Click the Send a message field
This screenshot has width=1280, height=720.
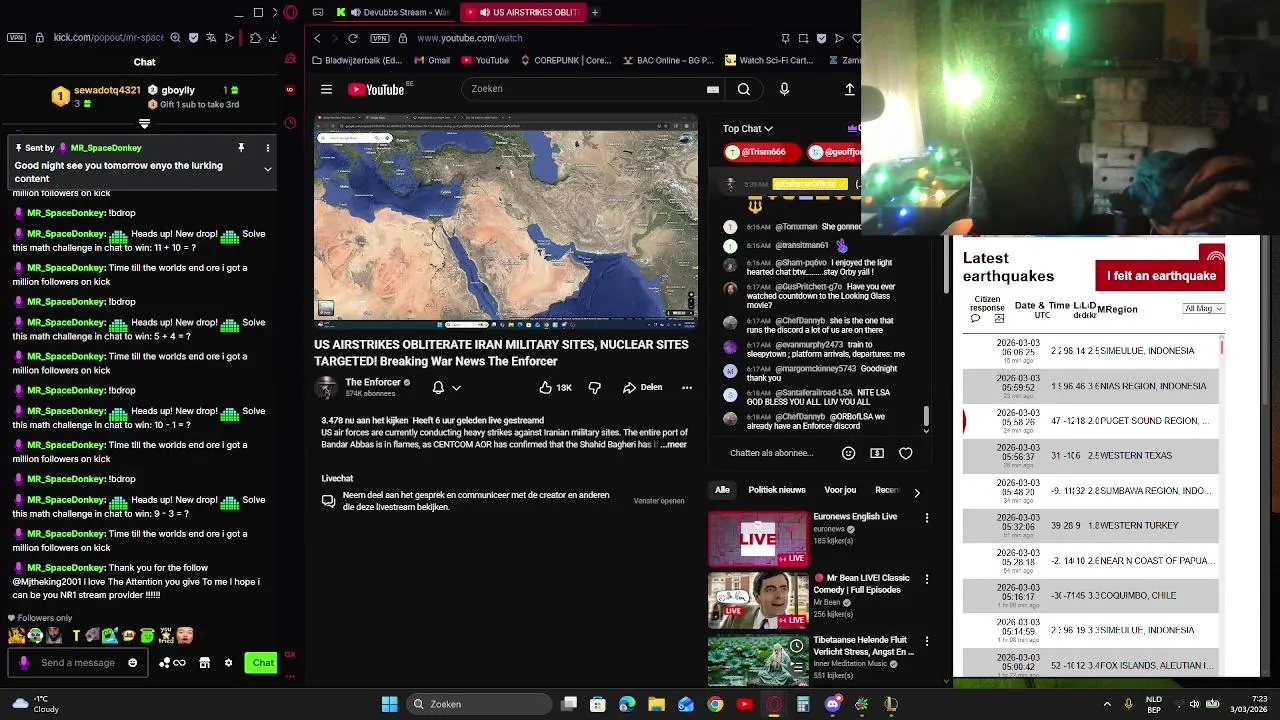(x=77, y=662)
